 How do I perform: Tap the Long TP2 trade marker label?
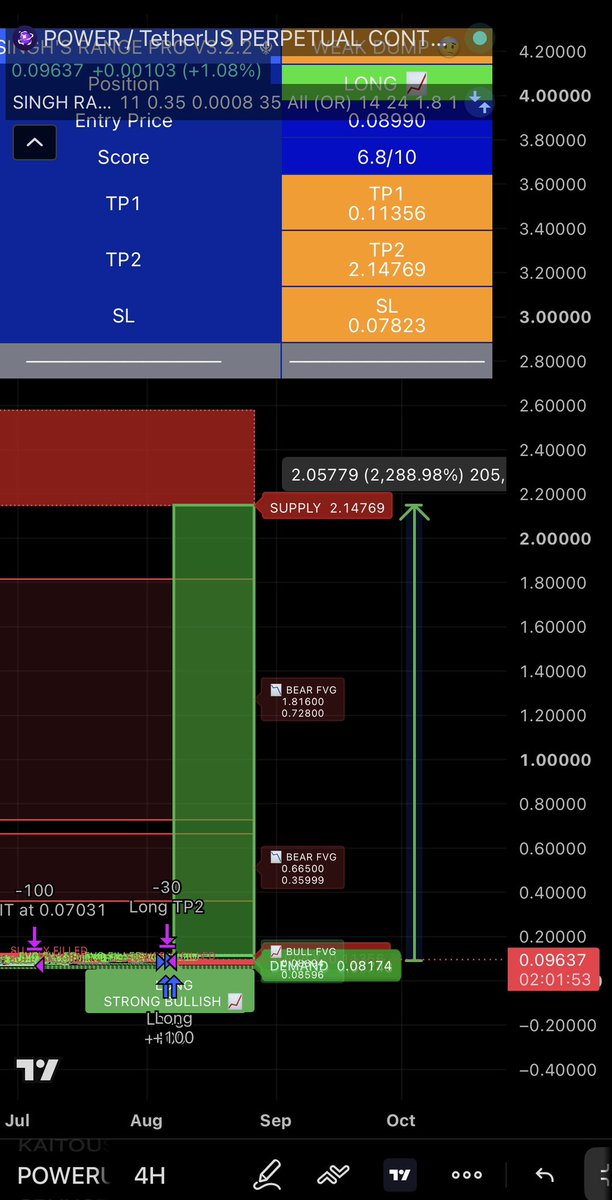[x=166, y=907]
